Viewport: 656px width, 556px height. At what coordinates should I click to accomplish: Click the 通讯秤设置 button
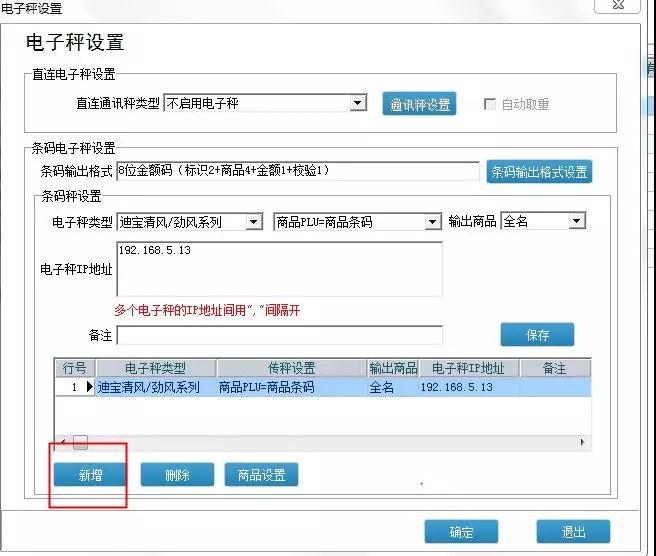[x=419, y=104]
